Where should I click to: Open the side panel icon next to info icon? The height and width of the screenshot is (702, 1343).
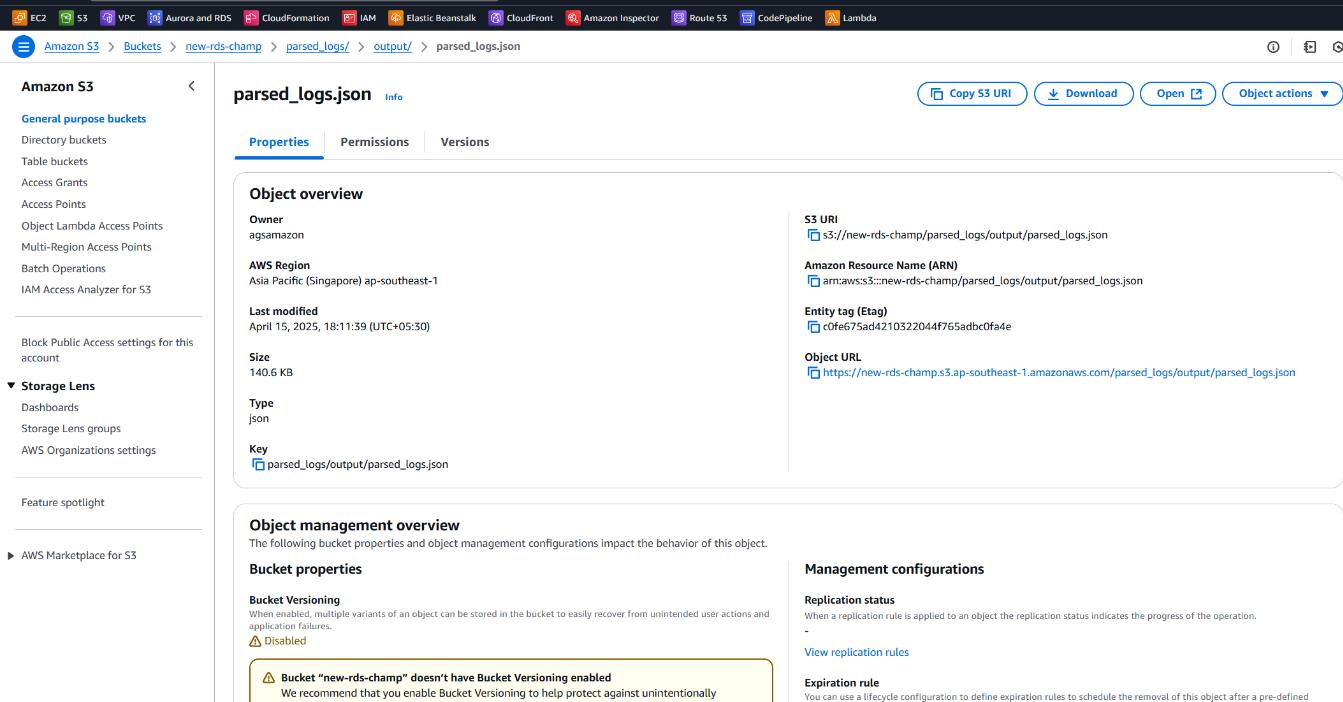coord(1310,47)
